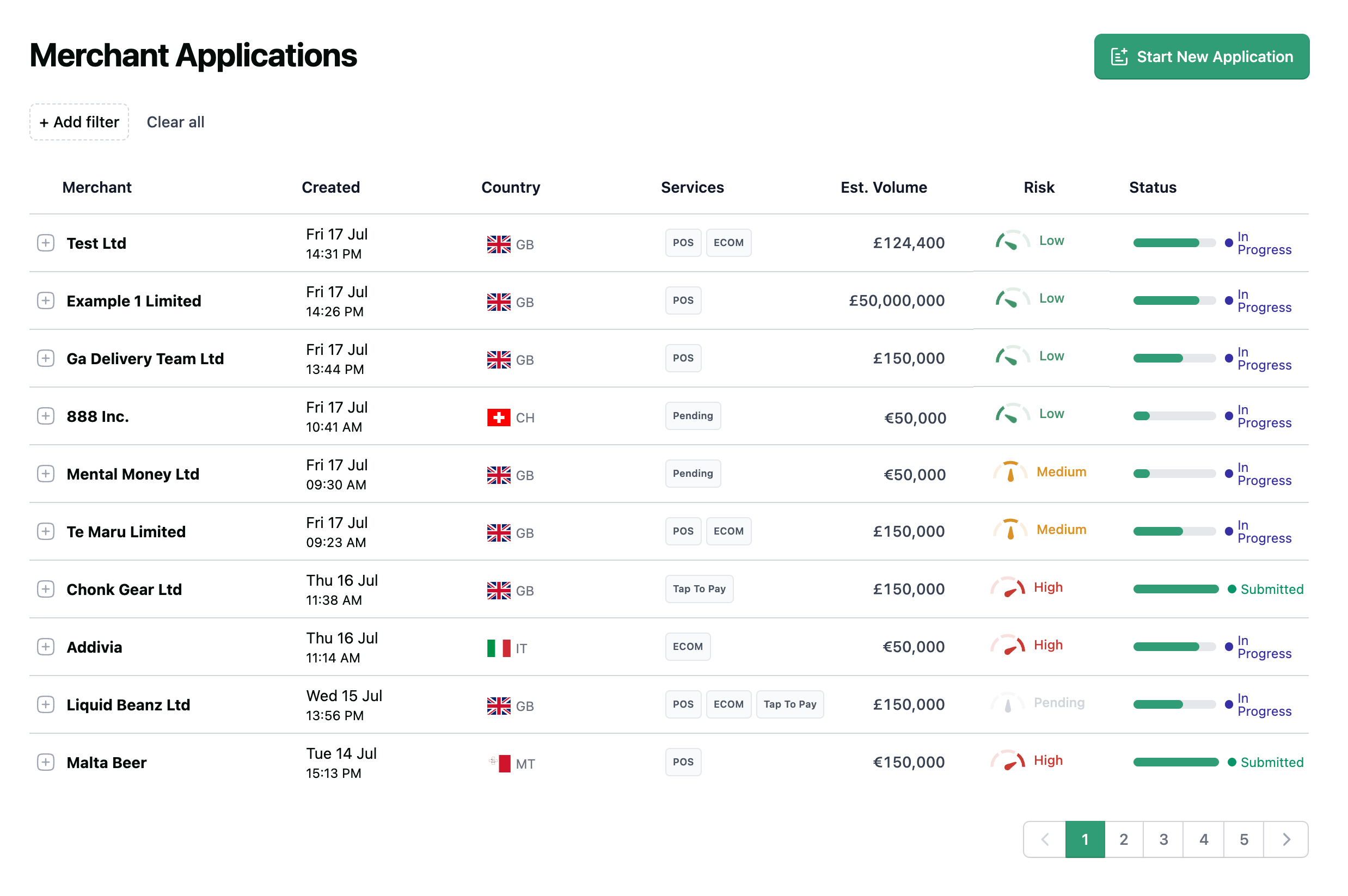This screenshot has height=896, width=1348.
Task: Expand the Ga Delivery Team Ltd row
Action: point(46,358)
